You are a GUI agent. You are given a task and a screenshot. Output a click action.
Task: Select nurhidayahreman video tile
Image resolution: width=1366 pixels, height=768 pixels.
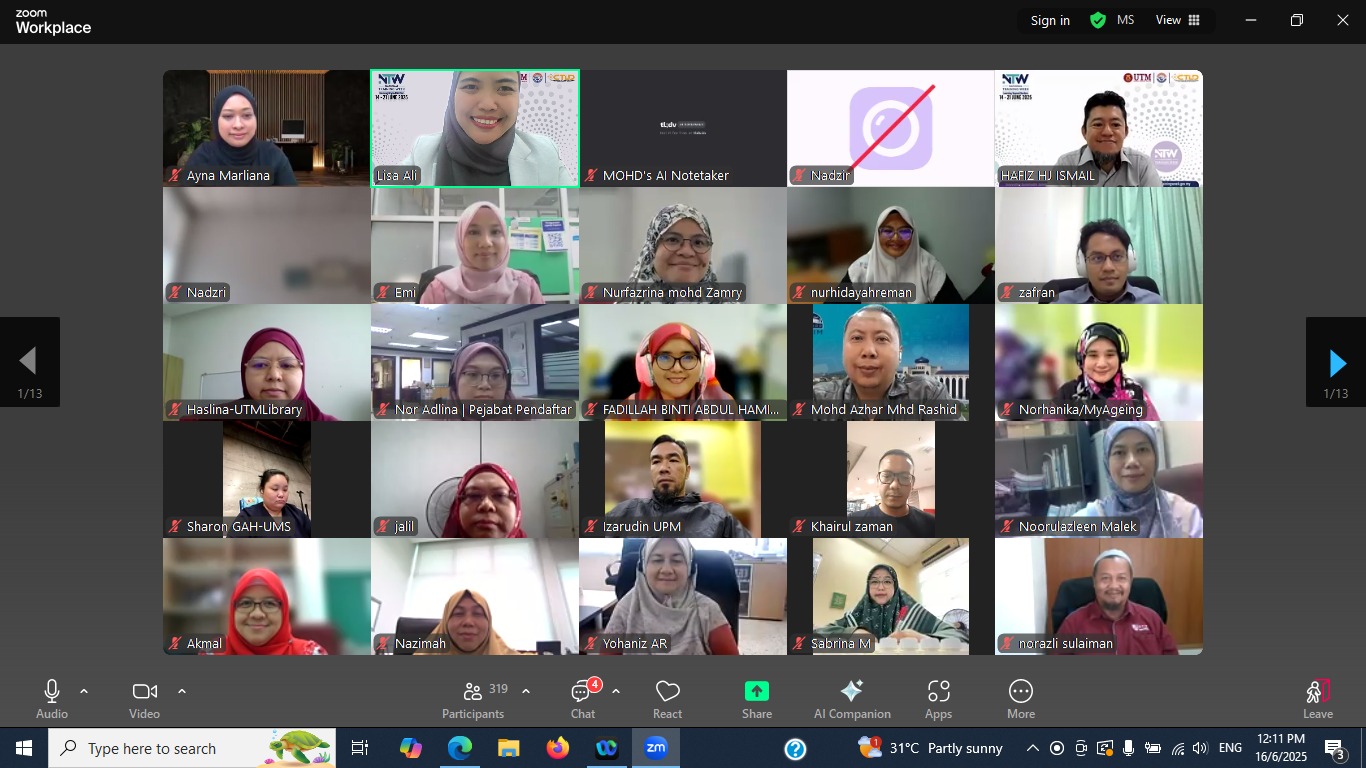pos(891,245)
